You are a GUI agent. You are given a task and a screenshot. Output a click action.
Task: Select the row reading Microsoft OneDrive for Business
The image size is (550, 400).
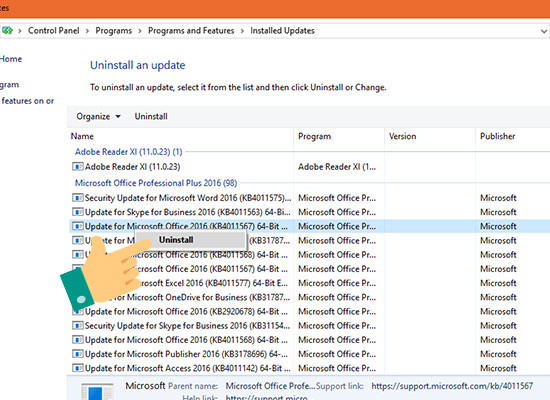(x=309, y=297)
